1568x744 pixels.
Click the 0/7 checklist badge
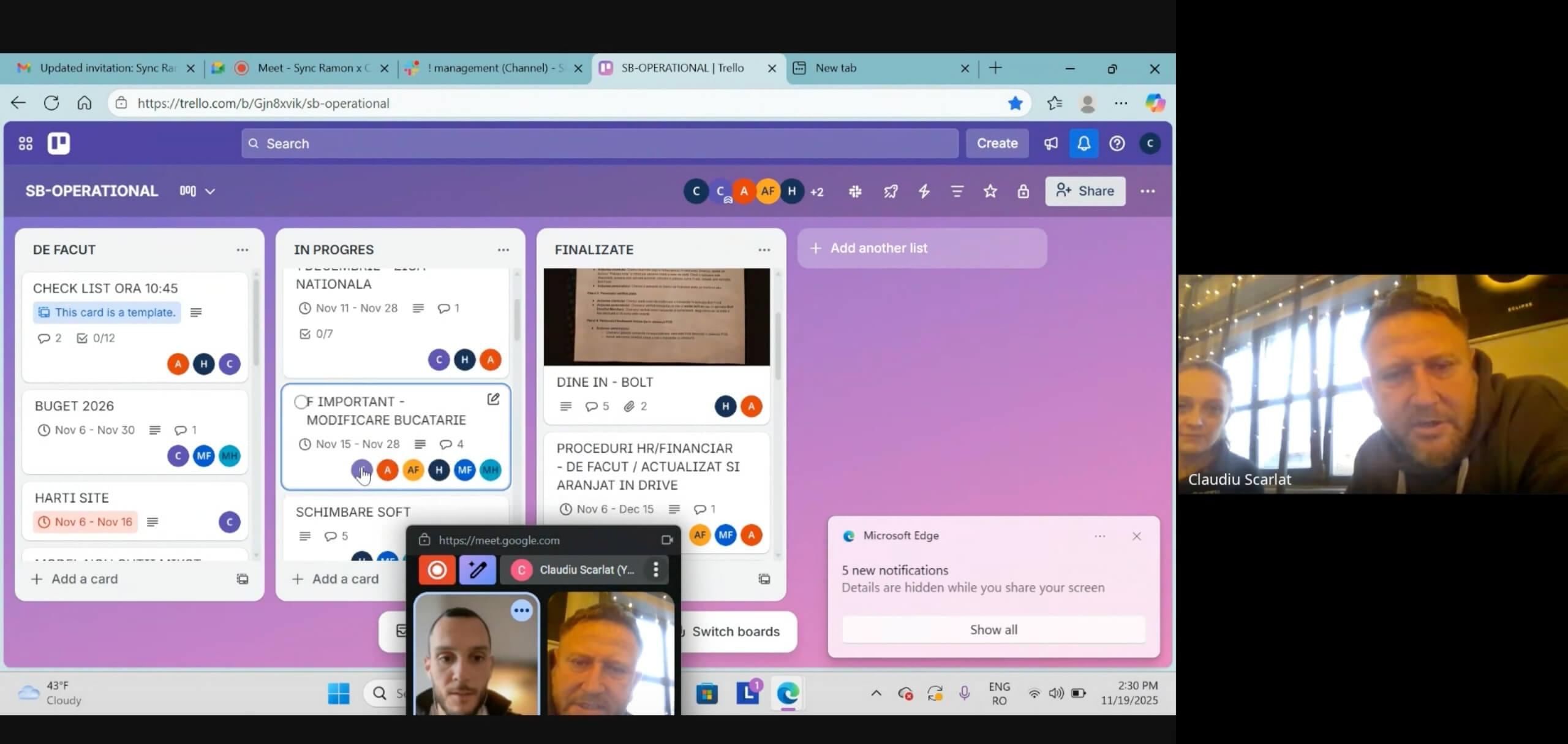pos(317,334)
